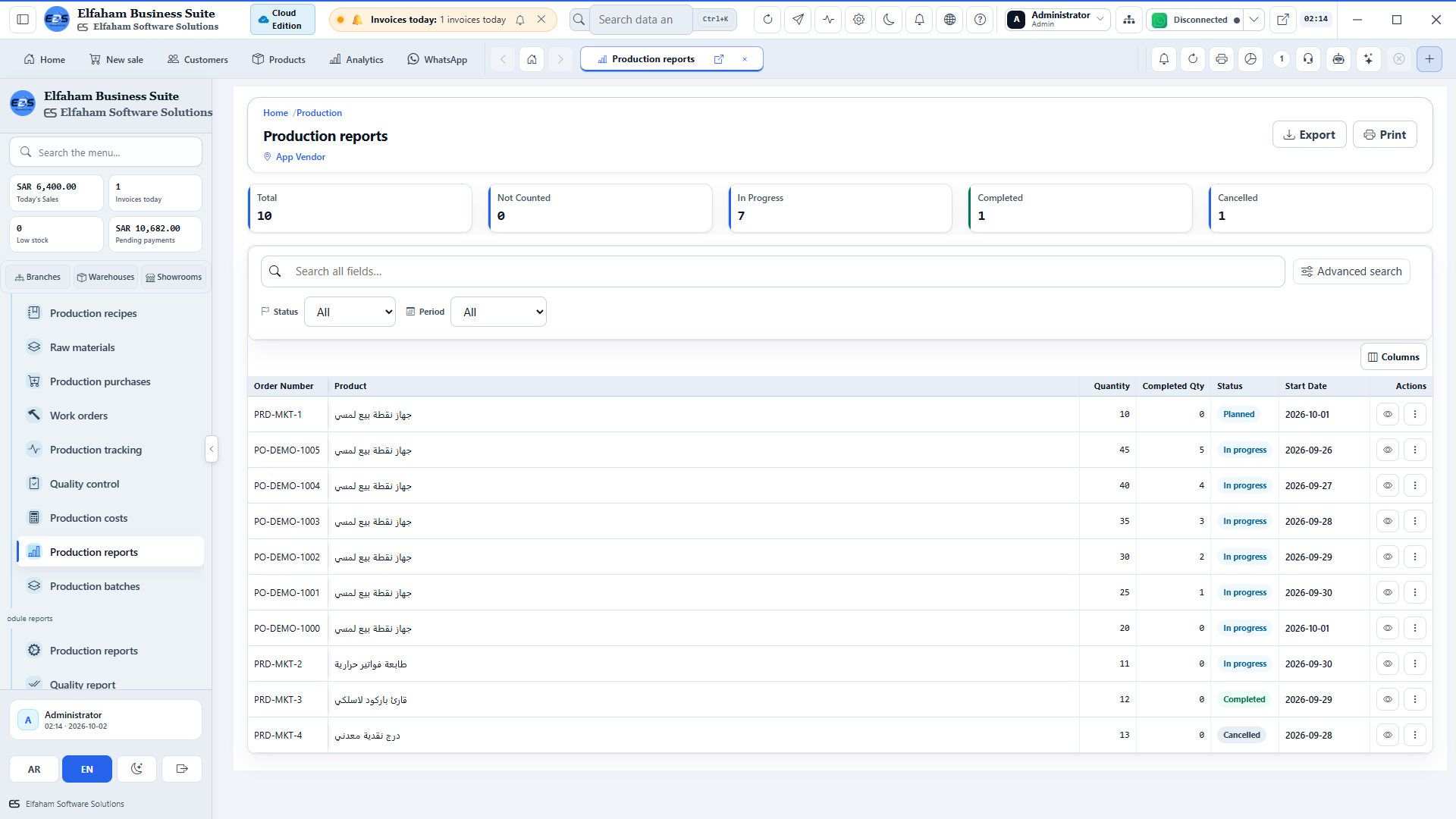
Task: Open the Warehouses tab in sidebar
Action: 105,277
